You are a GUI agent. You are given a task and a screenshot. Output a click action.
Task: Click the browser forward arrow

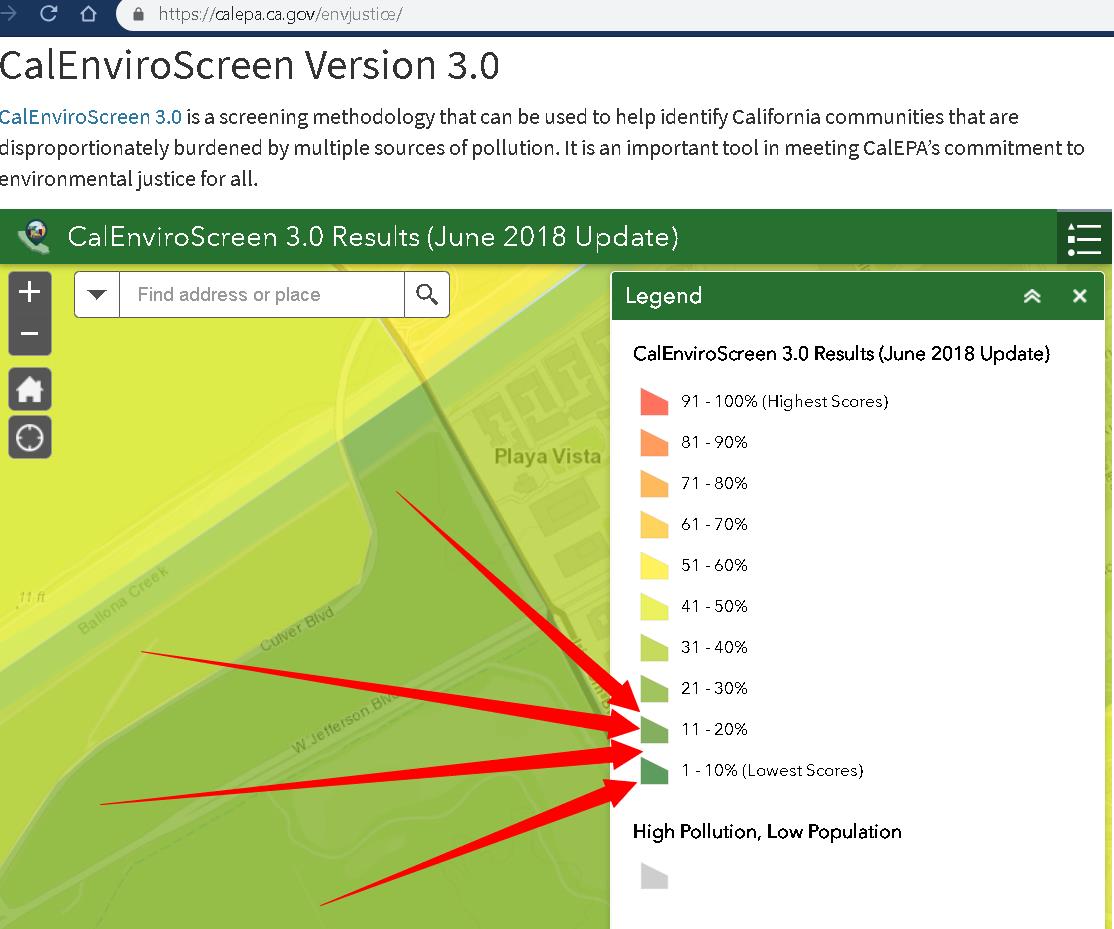[9, 13]
